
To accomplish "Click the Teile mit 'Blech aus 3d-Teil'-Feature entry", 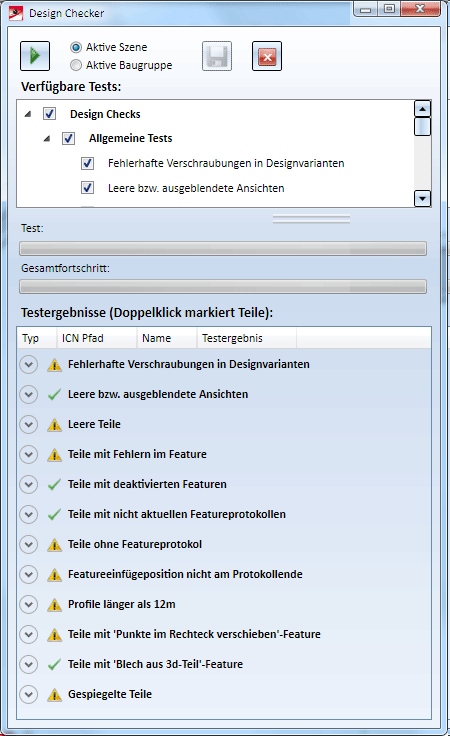I will pyautogui.click(x=155, y=664).
